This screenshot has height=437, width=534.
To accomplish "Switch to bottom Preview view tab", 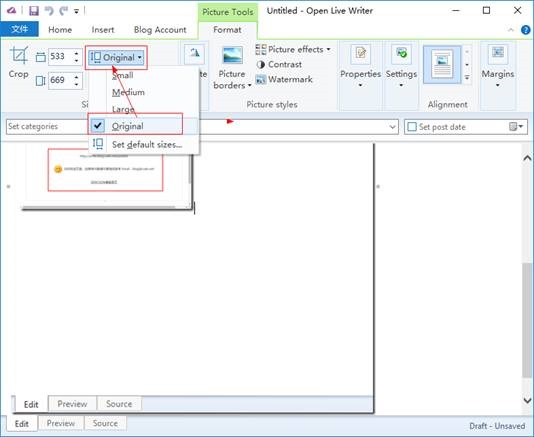I will tap(61, 423).
